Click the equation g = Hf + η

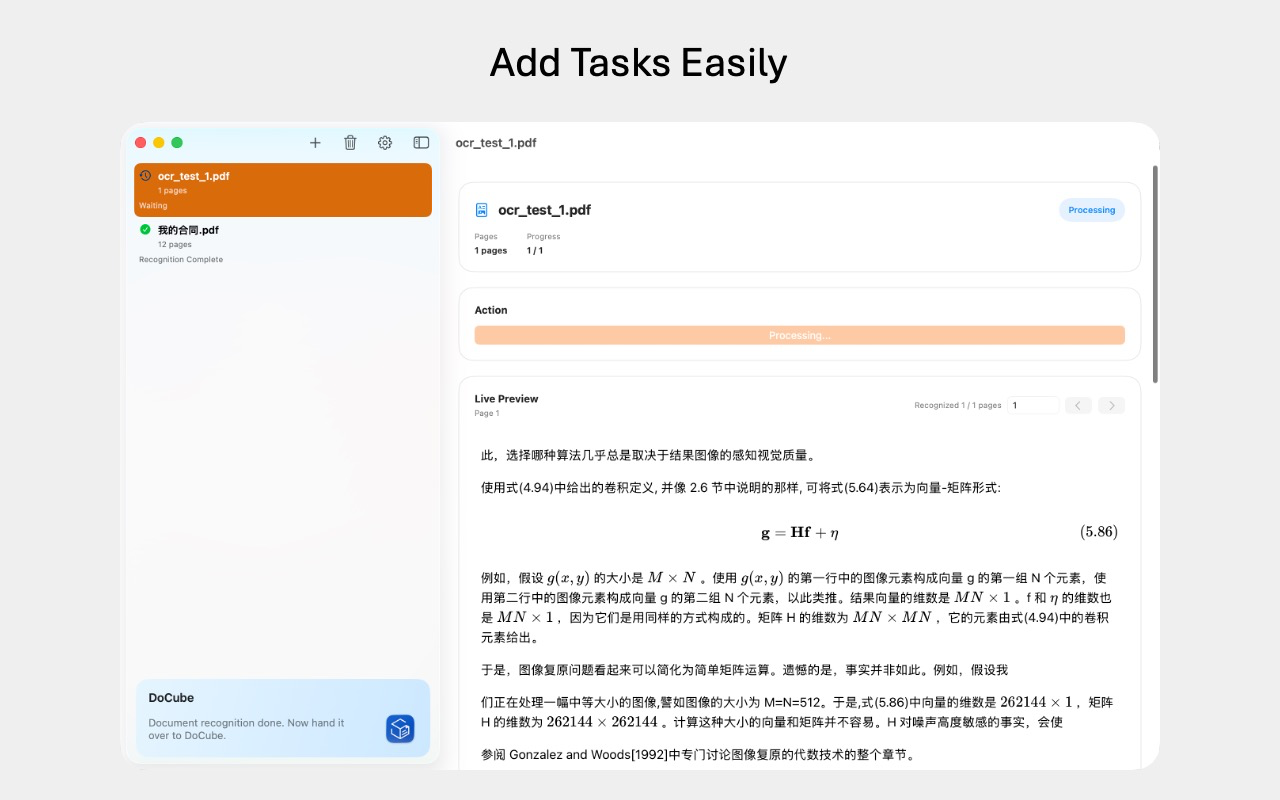[800, 533]
